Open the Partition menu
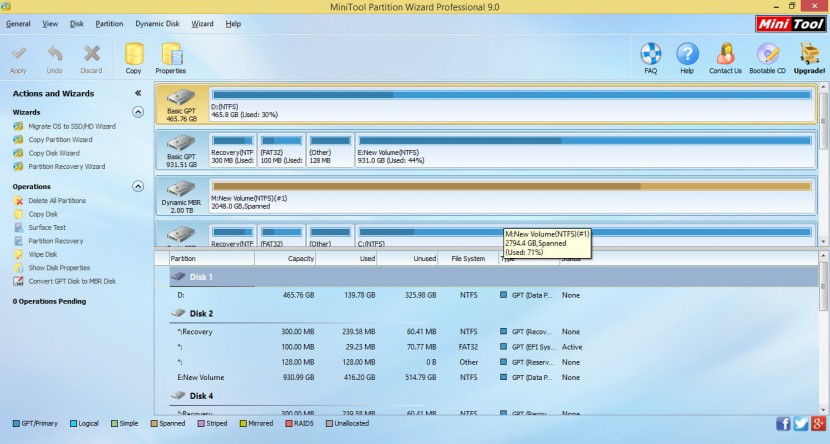Screen dimensions: 830x444 (109, 24)
